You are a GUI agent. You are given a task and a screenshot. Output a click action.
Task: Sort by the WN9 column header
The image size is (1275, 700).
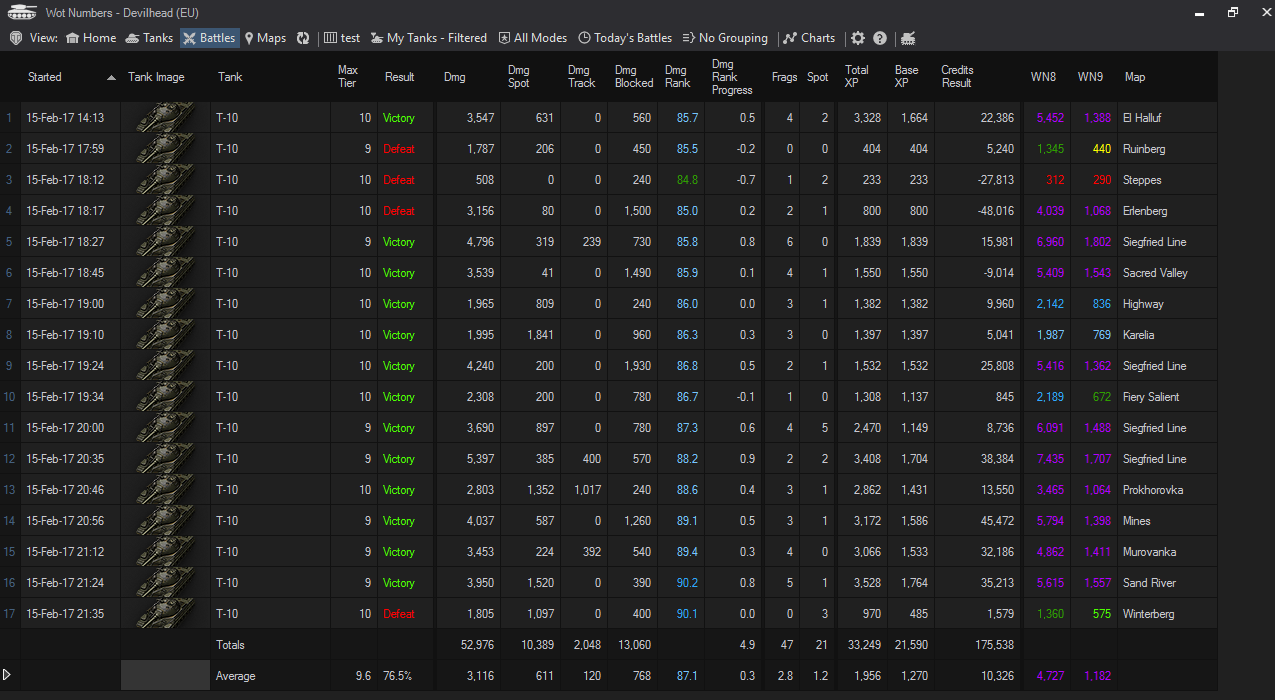pyautogui.click(x=1094, y=77)
